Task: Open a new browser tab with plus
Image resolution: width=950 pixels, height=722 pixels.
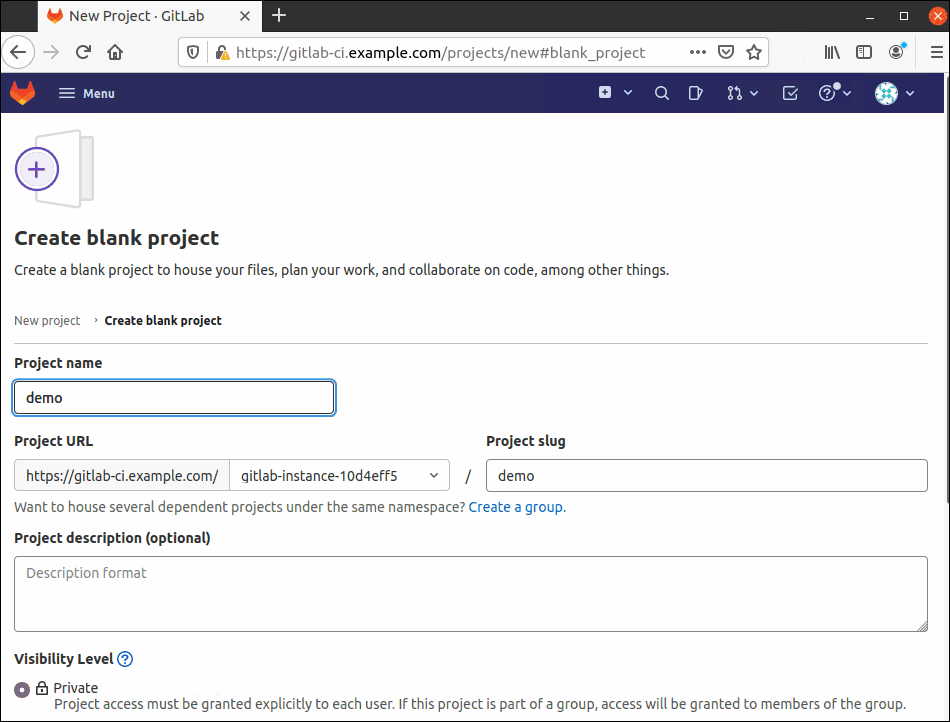Action: click(x=279, y=15)
